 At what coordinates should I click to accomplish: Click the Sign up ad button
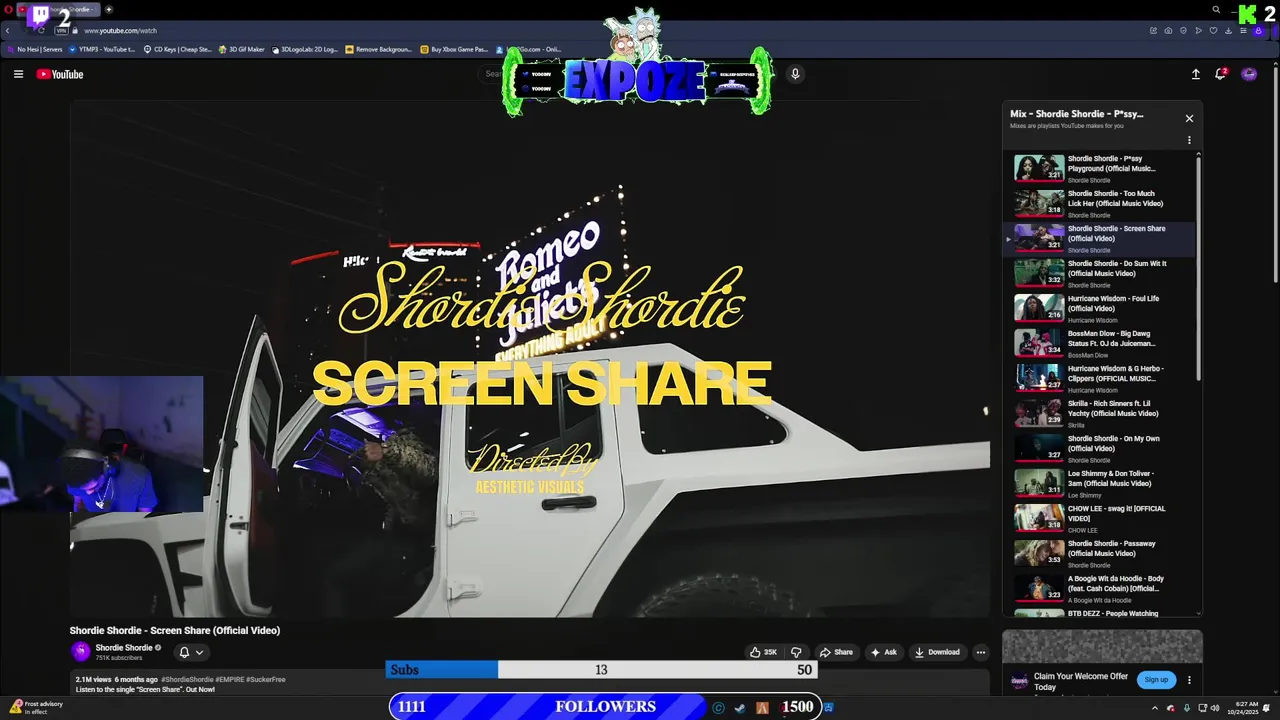tap(1156, 680)
